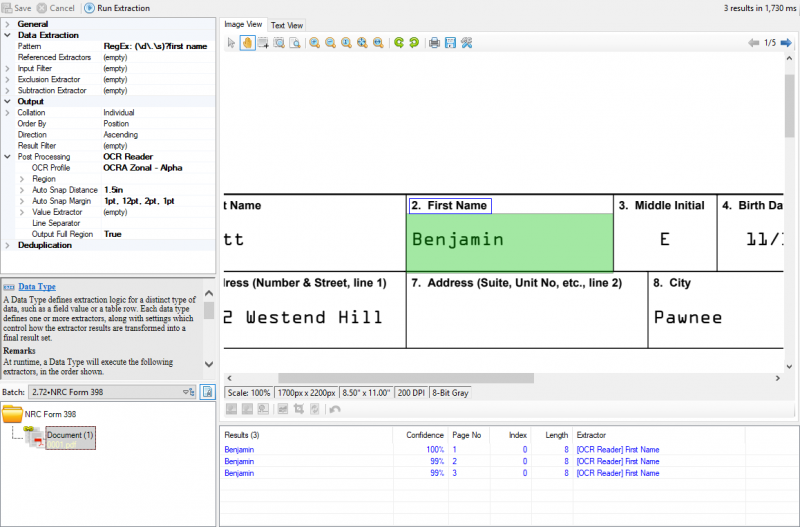The width and height of the screenshot is (800, 527).
Task: Toggle the batch viewer button beside Batch dropdown
Action: pos(207,392)
